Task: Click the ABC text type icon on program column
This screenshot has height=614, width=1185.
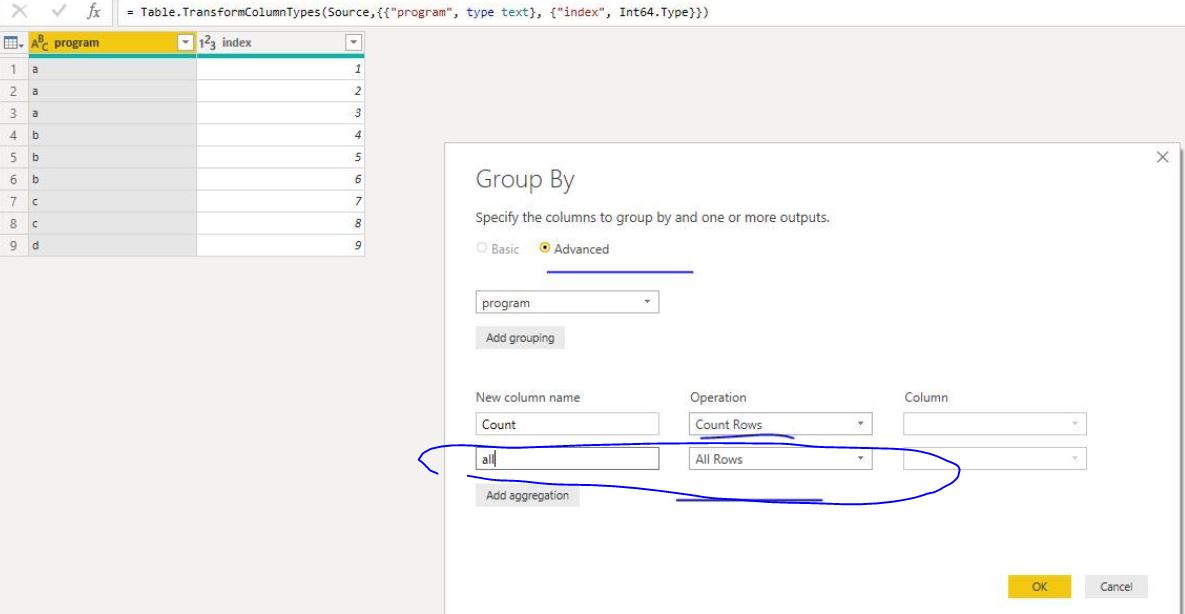Action: 40,43
